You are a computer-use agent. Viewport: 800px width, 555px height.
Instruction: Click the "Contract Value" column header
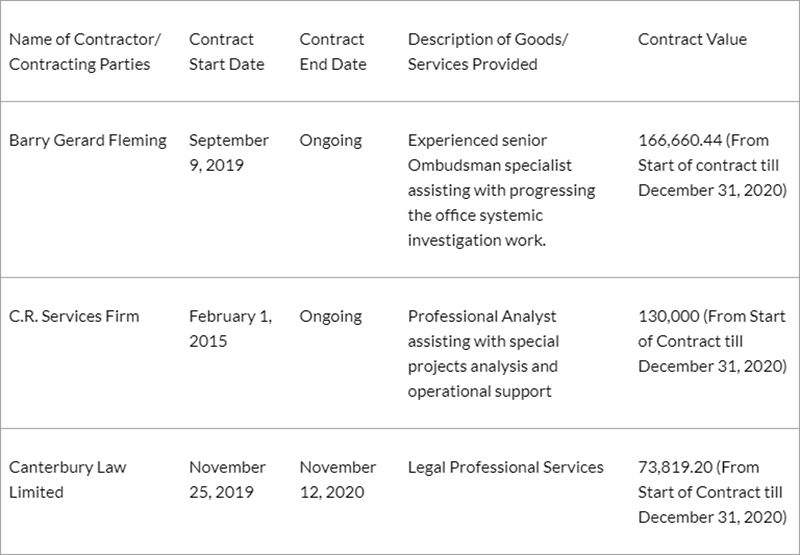click(x=692, y=40)
